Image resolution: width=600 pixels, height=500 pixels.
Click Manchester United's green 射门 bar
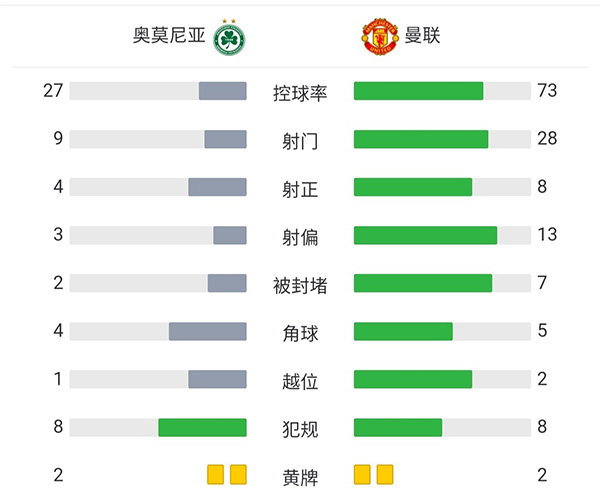pyautogui.click(x=421, y=139)
